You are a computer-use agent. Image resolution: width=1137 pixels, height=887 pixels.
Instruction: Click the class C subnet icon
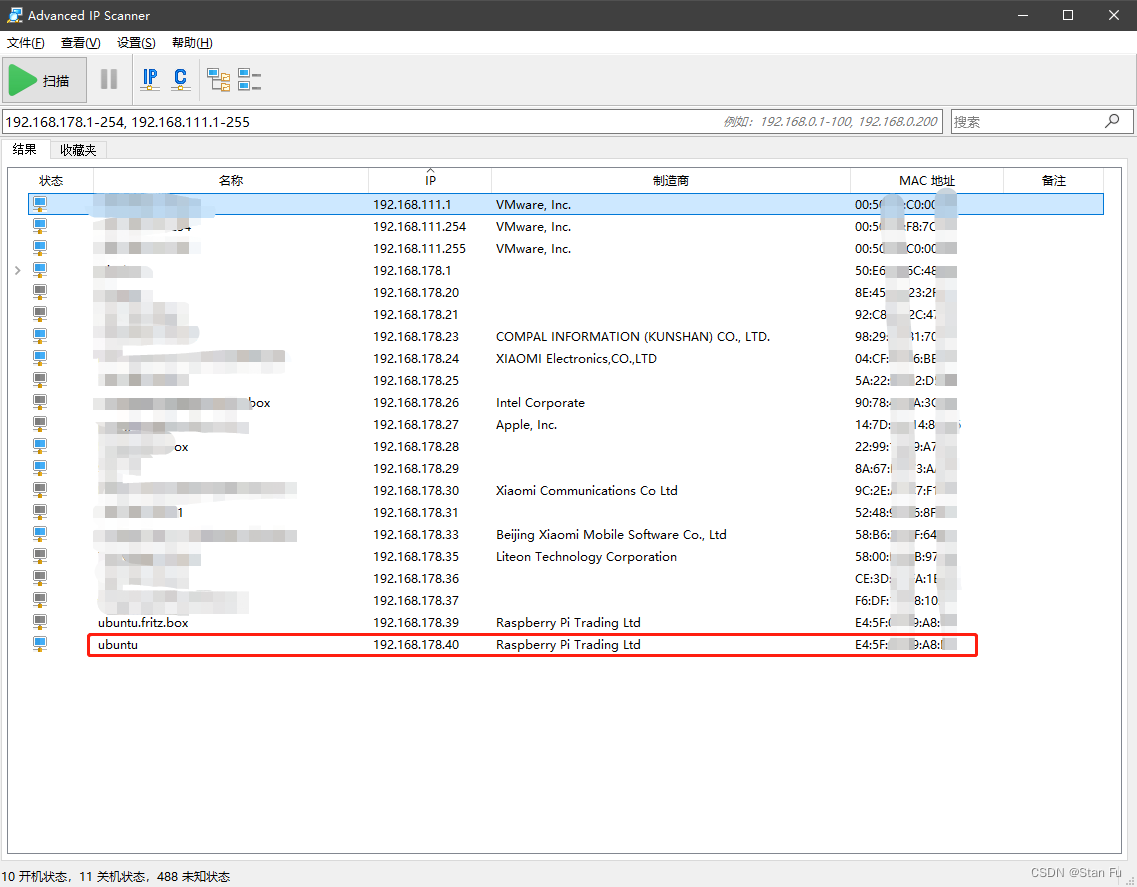[180, 79]
